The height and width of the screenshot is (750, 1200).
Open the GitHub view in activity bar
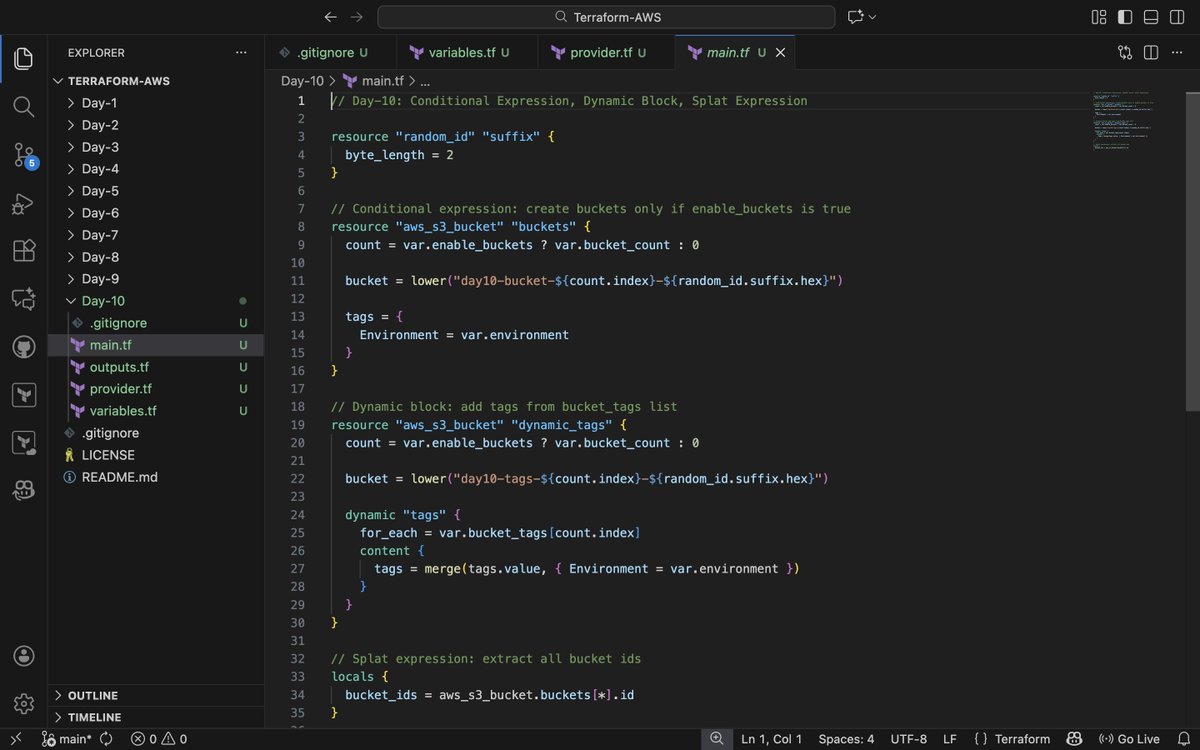[24, 346]
